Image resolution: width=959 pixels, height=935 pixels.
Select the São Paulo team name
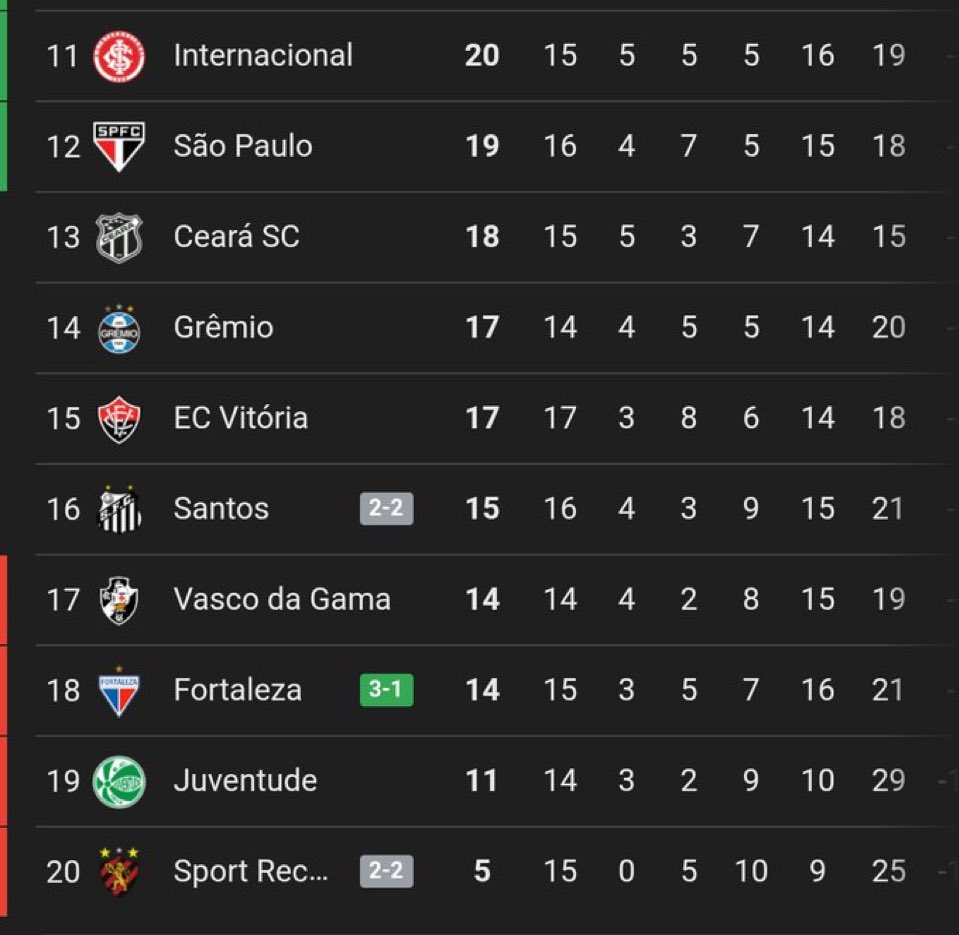click(243, 146)
